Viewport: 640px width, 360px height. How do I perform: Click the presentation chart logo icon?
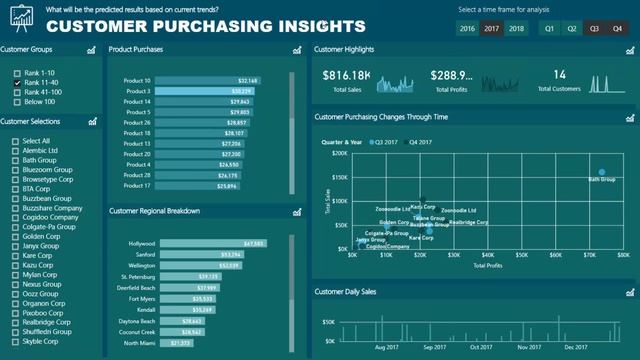[22, 18]
